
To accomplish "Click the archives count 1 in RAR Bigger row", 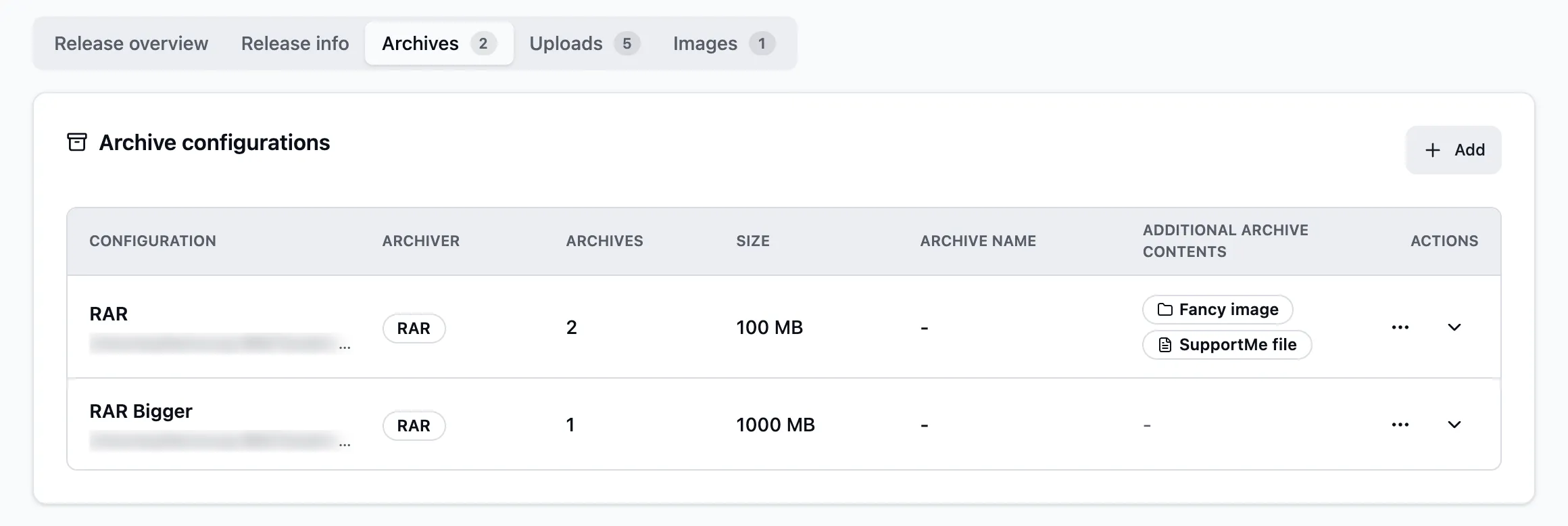I will tap(570, 425).
